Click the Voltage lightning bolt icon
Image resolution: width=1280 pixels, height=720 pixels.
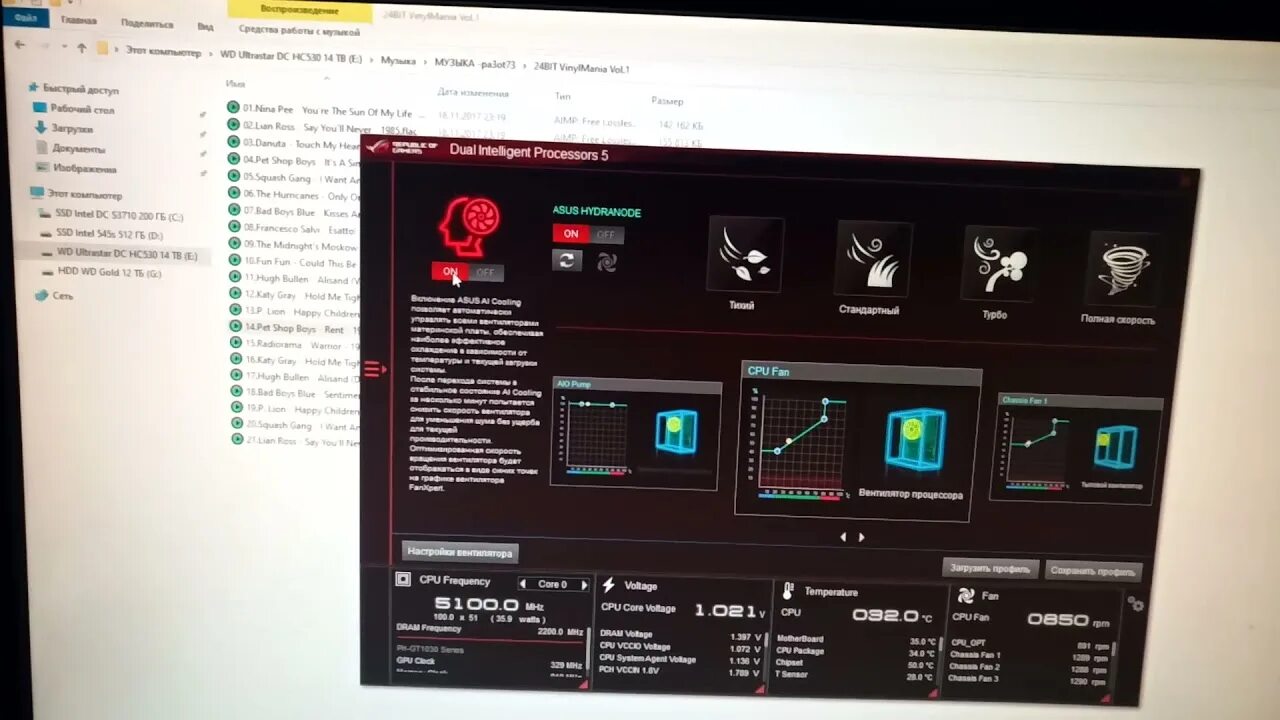(x=608, y=585)
